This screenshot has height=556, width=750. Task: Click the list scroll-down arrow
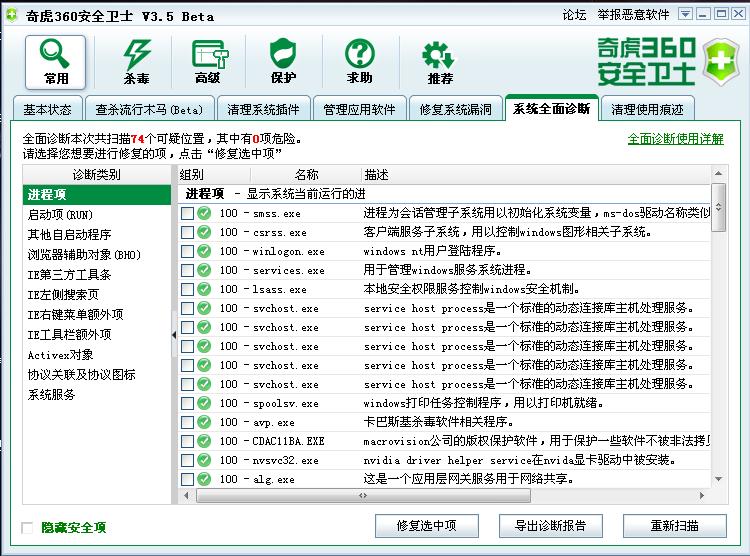point(718,479)
